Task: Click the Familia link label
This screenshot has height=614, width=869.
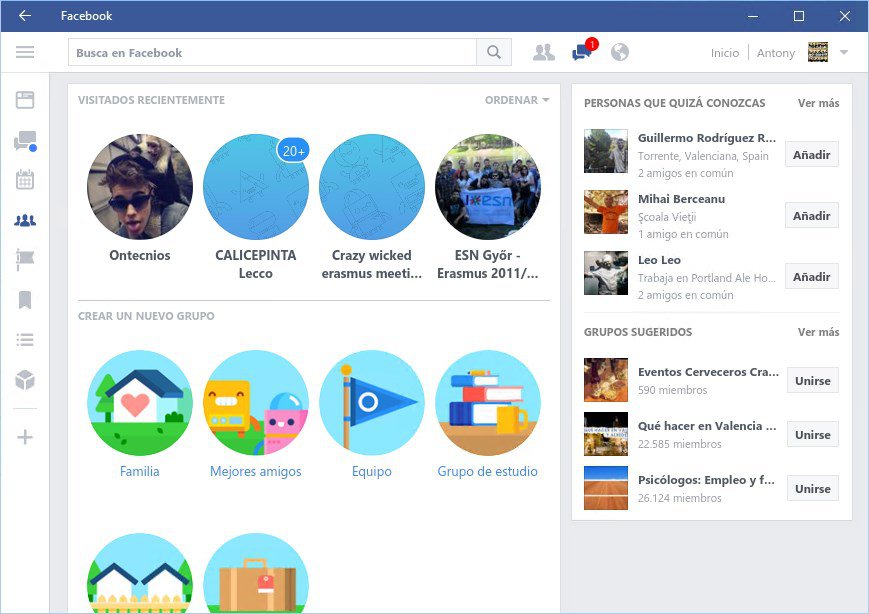Action: [x=140, y=471]
